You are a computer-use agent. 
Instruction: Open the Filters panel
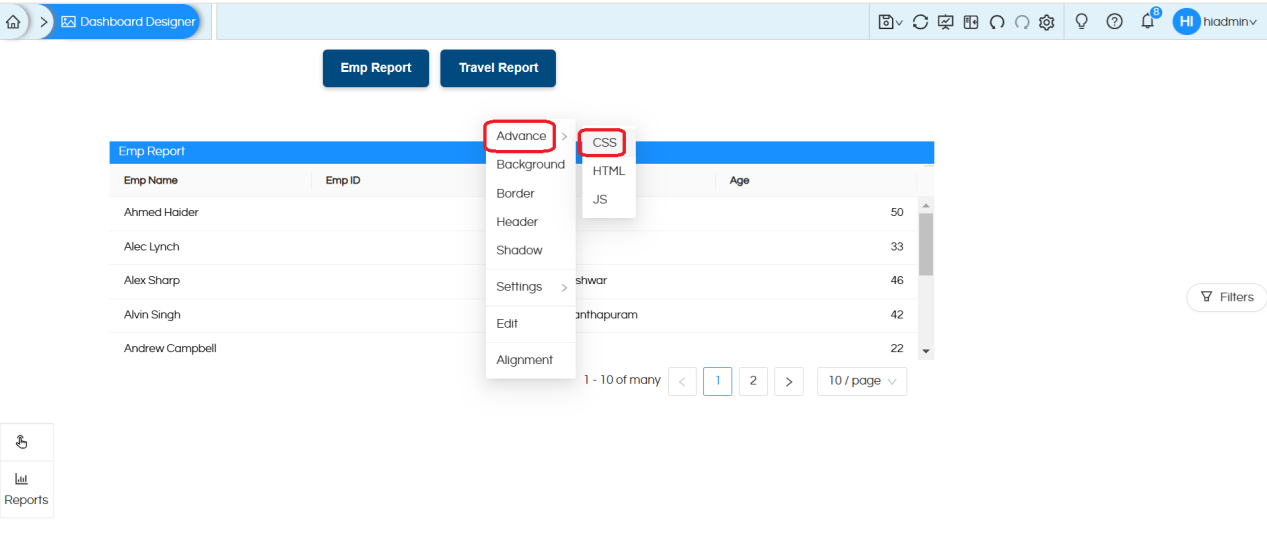point(1227,297)
